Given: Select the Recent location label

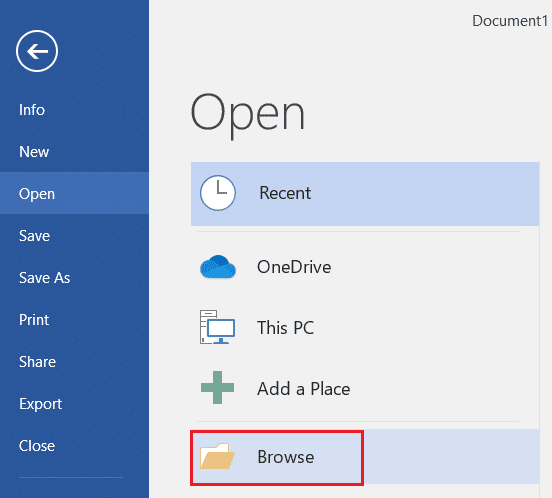Looking at the screenshot, I should pos(285,193).
